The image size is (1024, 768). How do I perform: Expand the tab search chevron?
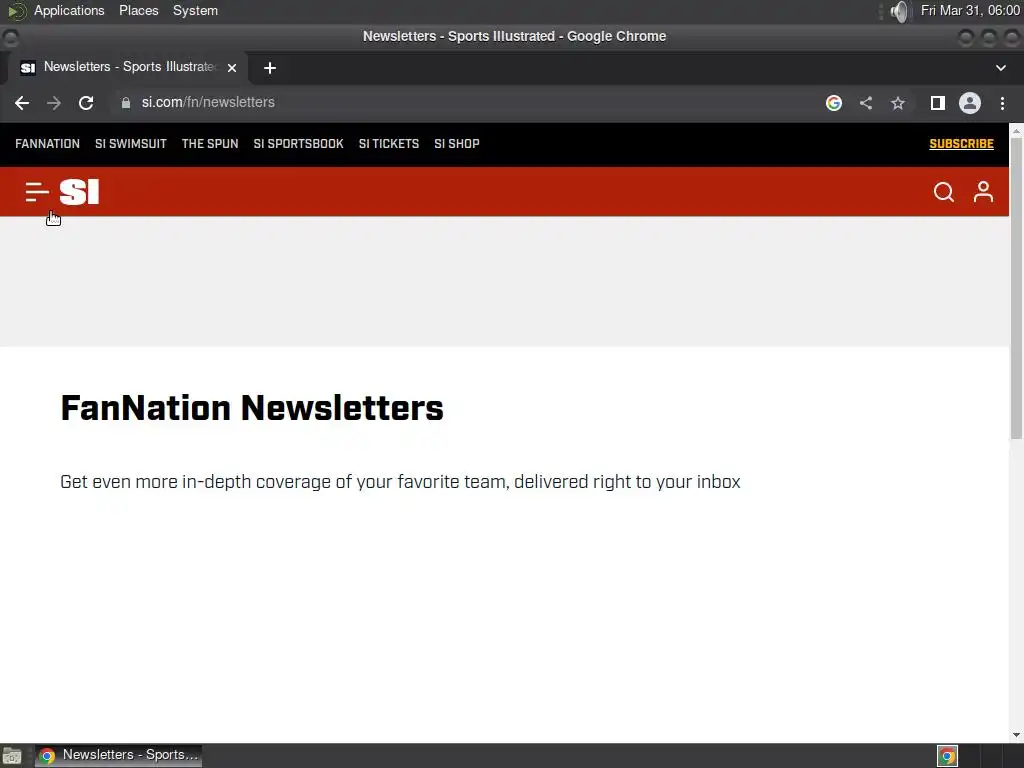[x=1000, y=68]
